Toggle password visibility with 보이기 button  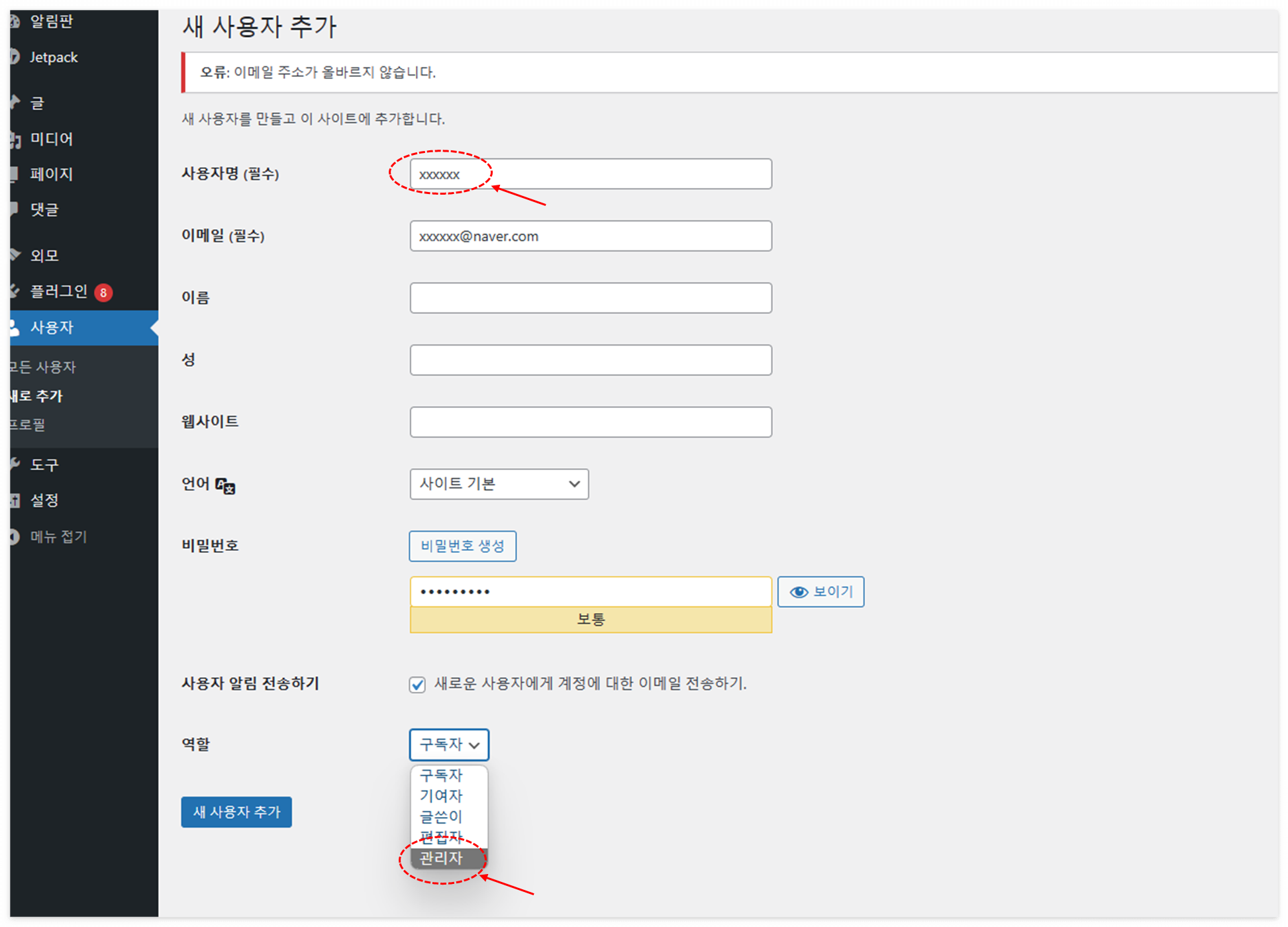tap(820, 591)
